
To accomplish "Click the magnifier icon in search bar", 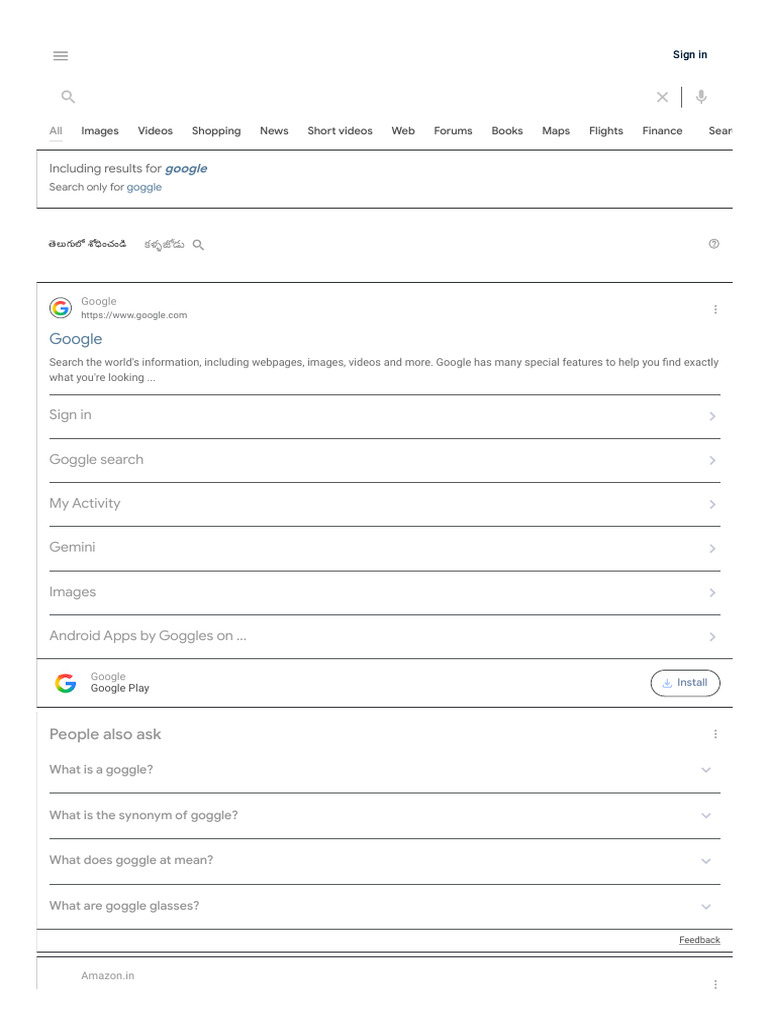I will point(68,97).
